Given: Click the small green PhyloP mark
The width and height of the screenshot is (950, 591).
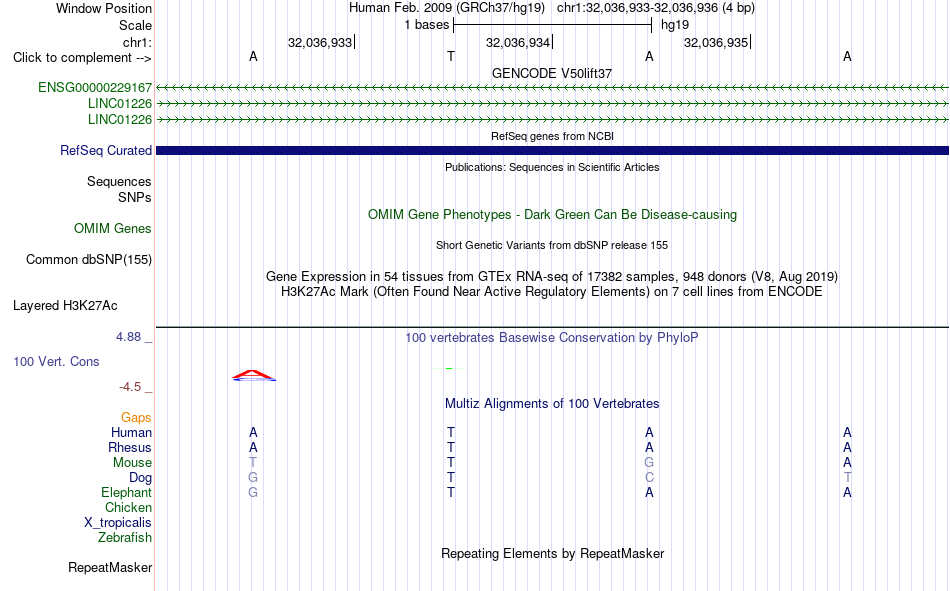Looking at the screenshot, I should [x=449, y=368].
